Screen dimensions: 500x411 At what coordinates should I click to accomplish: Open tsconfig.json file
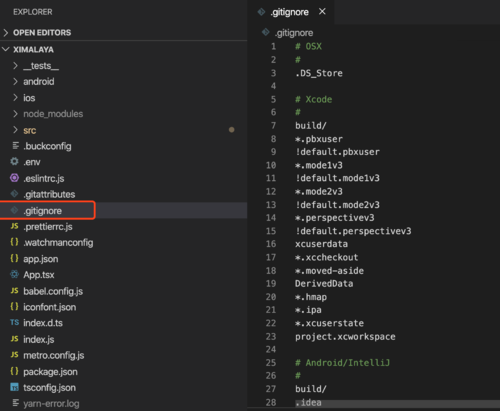[49, 388]
